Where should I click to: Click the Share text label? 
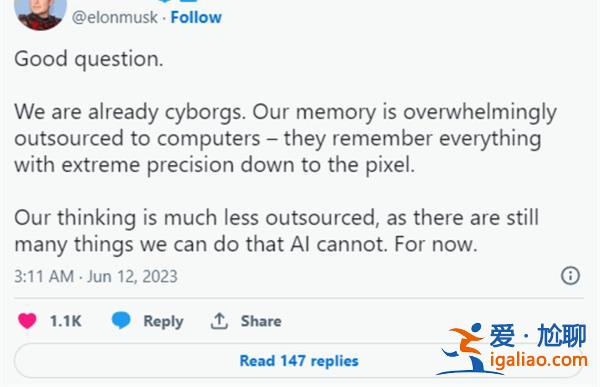click(x=261, y=321)
